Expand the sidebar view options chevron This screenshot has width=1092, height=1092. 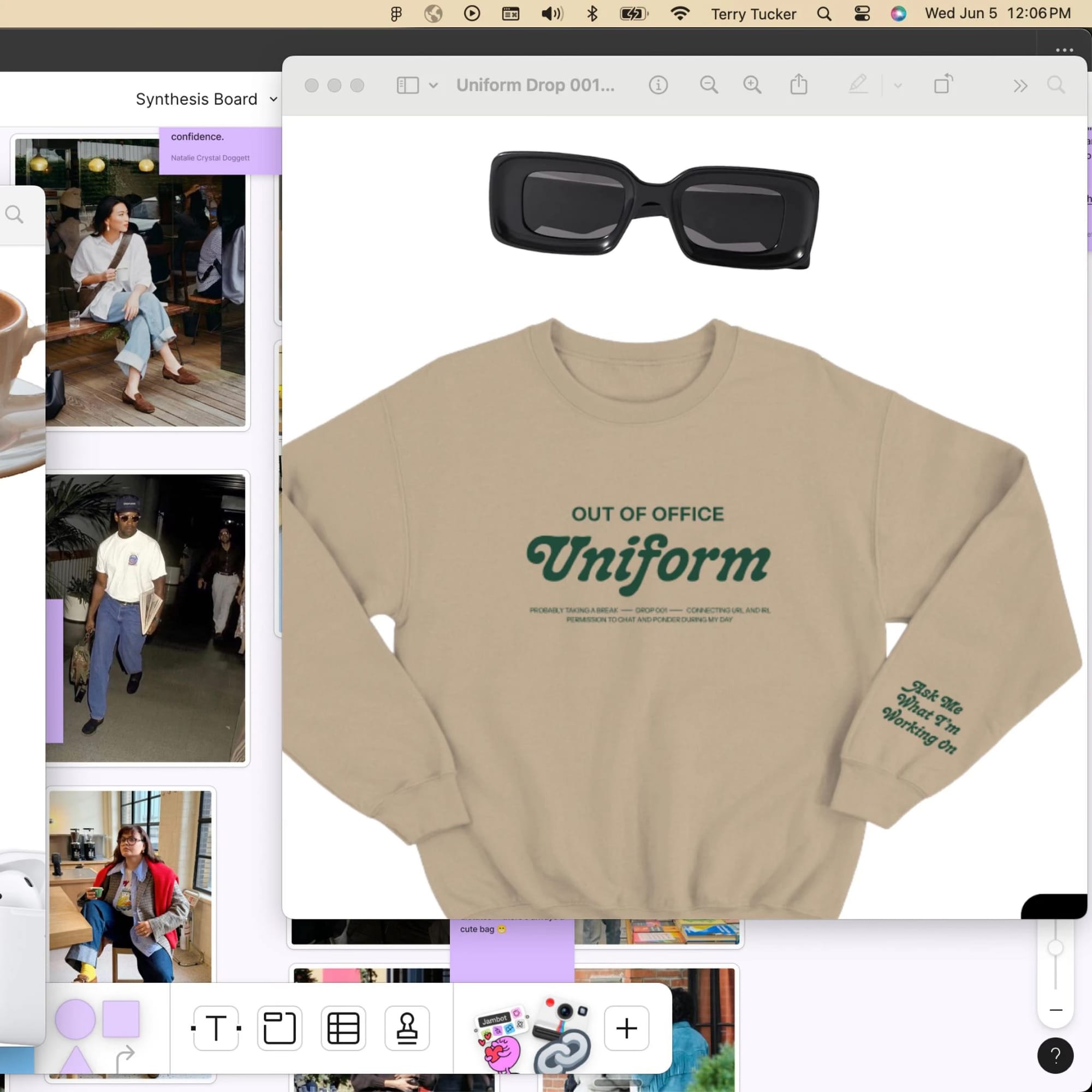coord(434,86)
